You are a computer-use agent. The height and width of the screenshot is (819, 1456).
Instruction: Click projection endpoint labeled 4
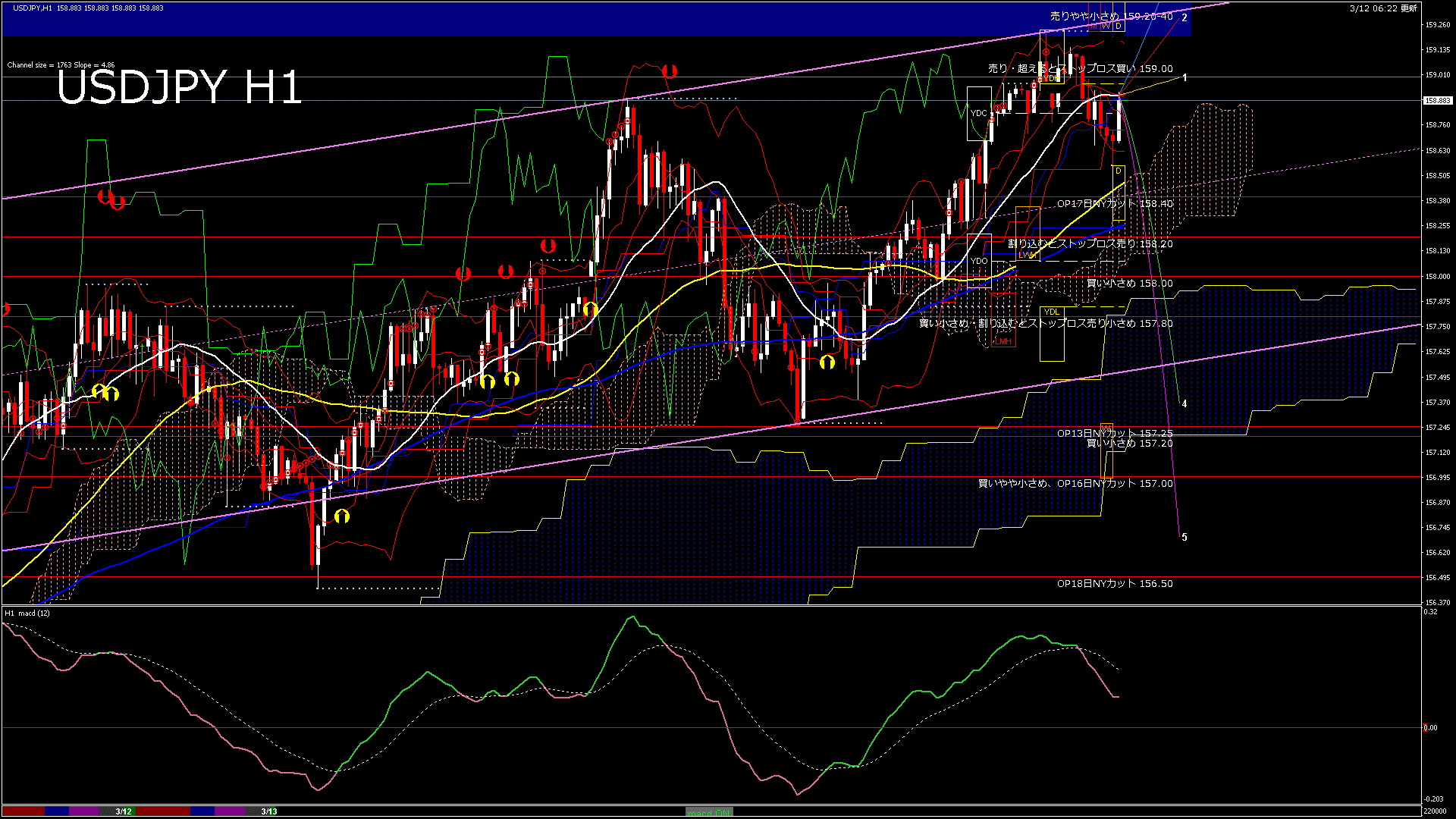click(1184, 403)
